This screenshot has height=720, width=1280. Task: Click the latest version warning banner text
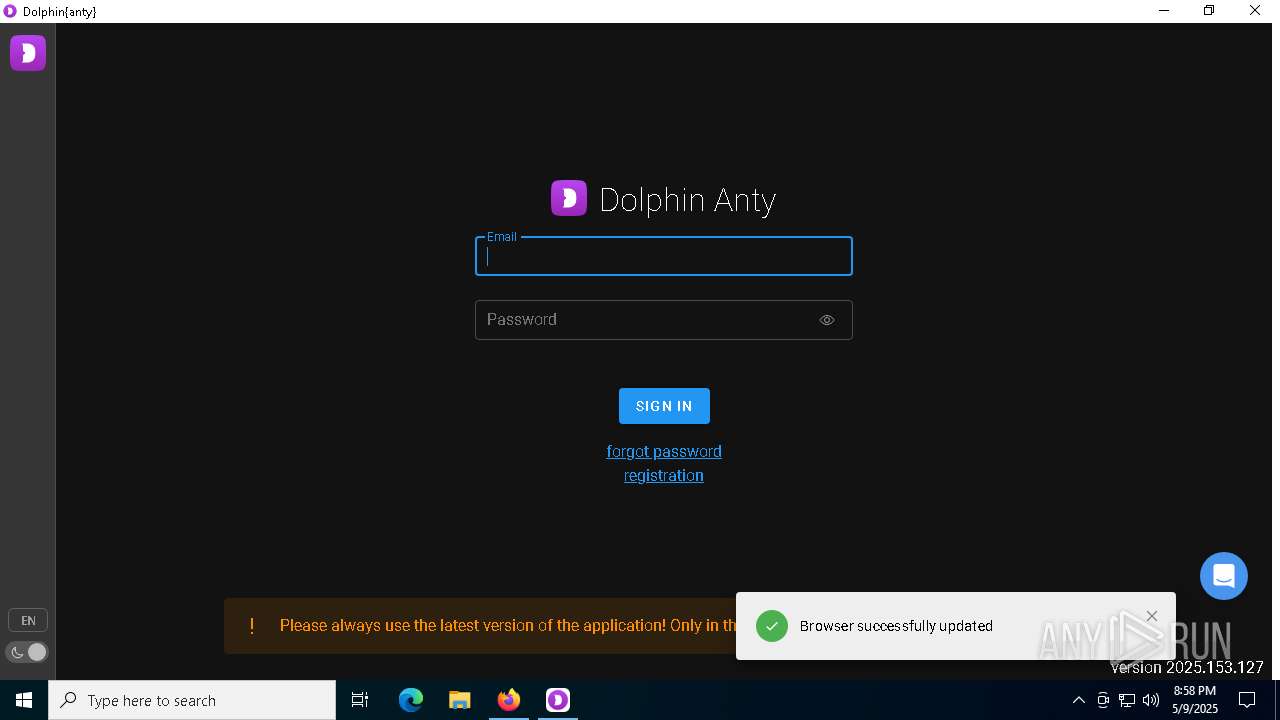coord(508,626)
